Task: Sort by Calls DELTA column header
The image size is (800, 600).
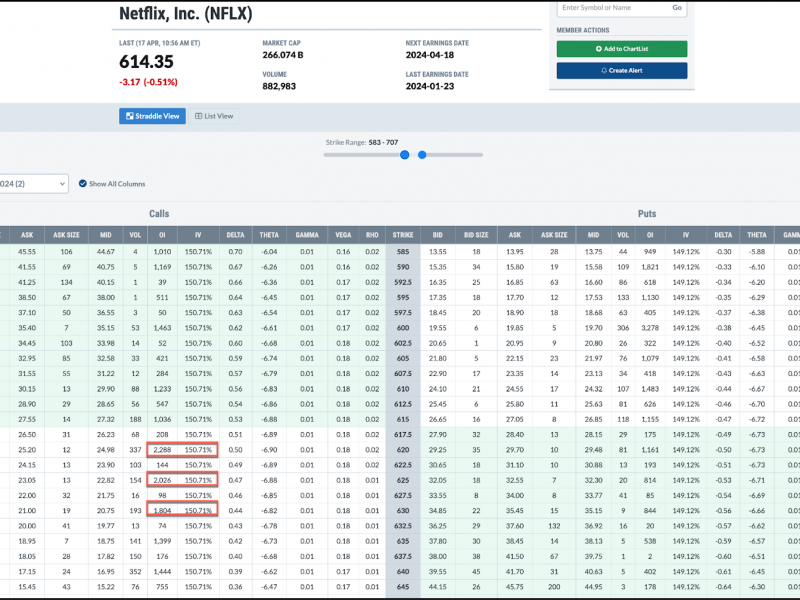Action: [x=235, y=235]
